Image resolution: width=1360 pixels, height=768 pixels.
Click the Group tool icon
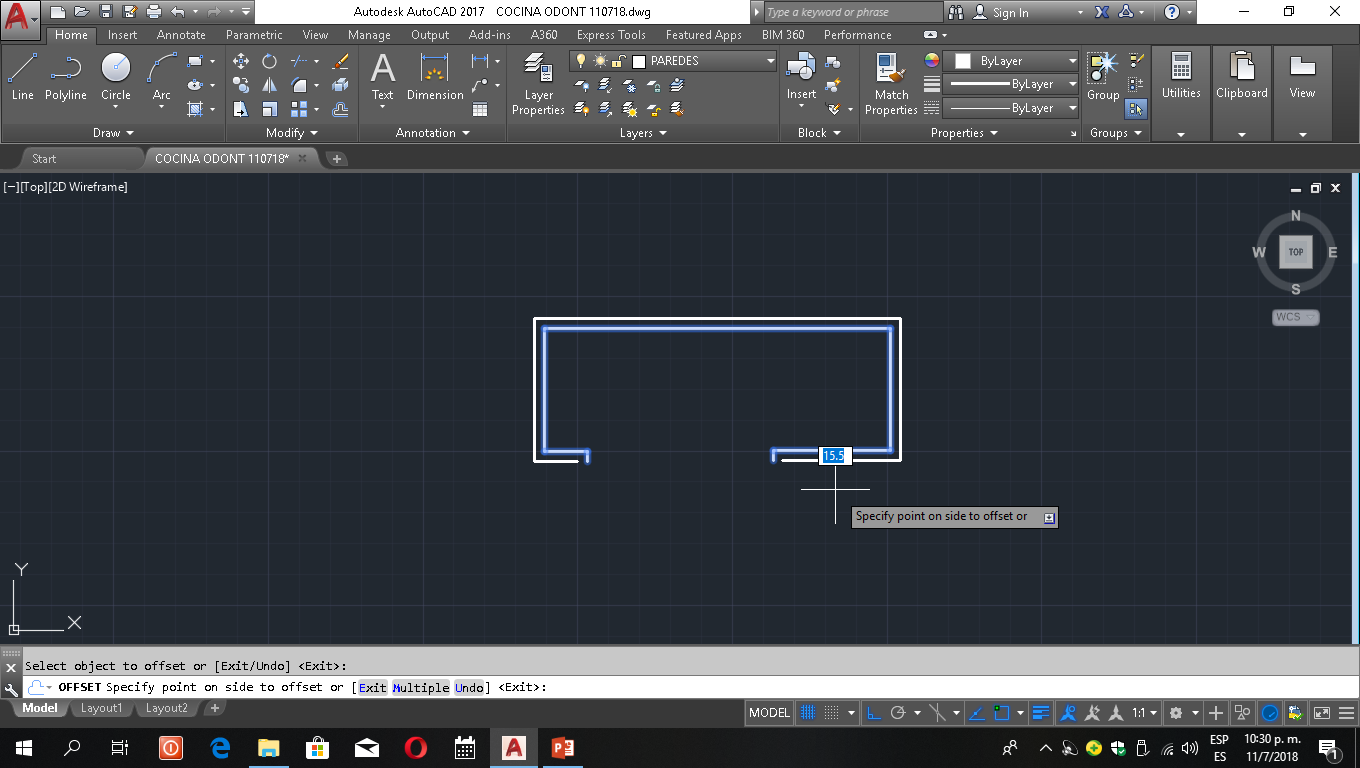1103,77
